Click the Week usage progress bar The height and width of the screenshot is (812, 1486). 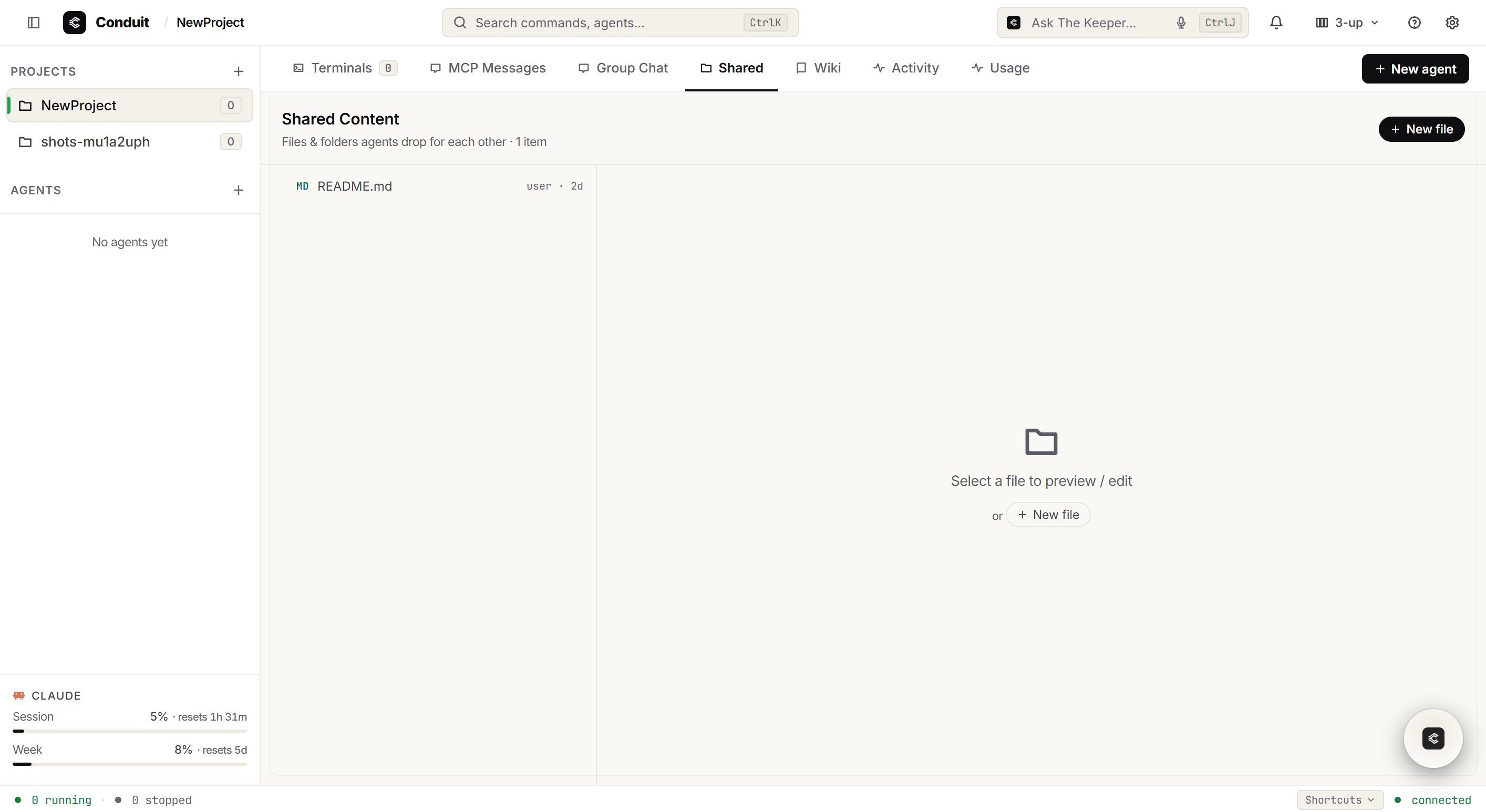click(130, 764)
